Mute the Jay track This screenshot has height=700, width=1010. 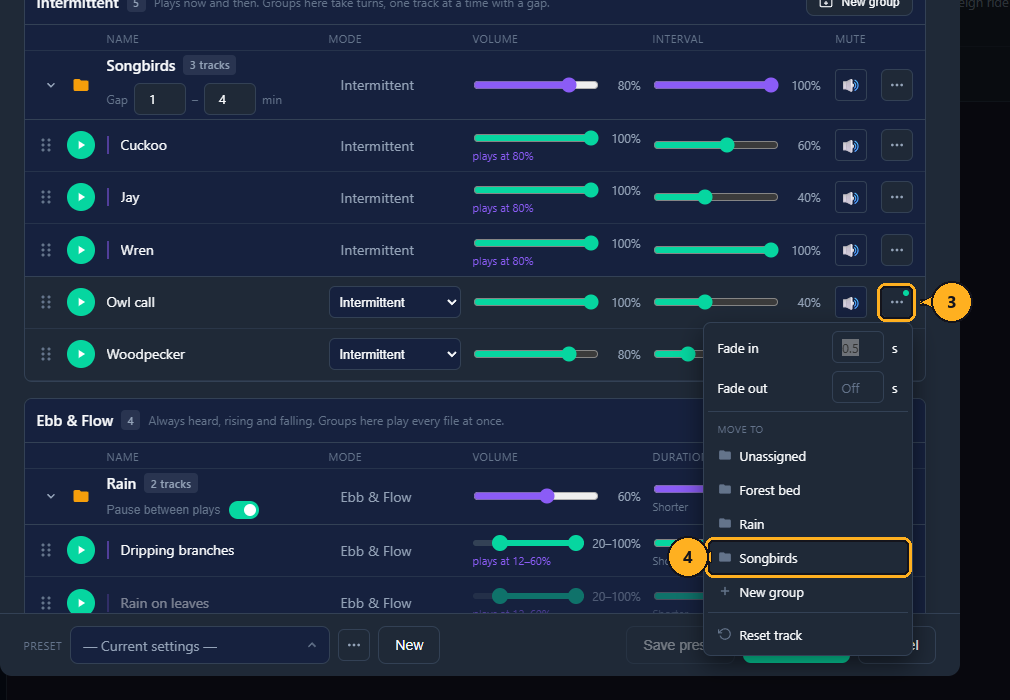point(850,198)
